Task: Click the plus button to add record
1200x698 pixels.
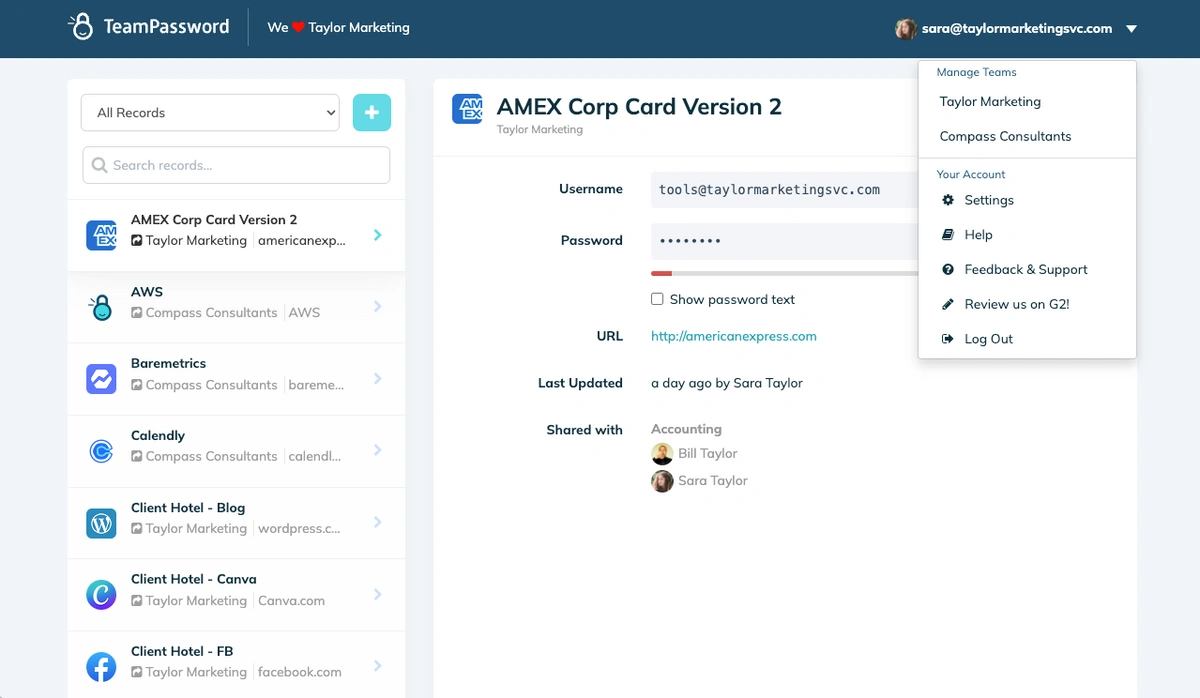Action: click(372, 113)
